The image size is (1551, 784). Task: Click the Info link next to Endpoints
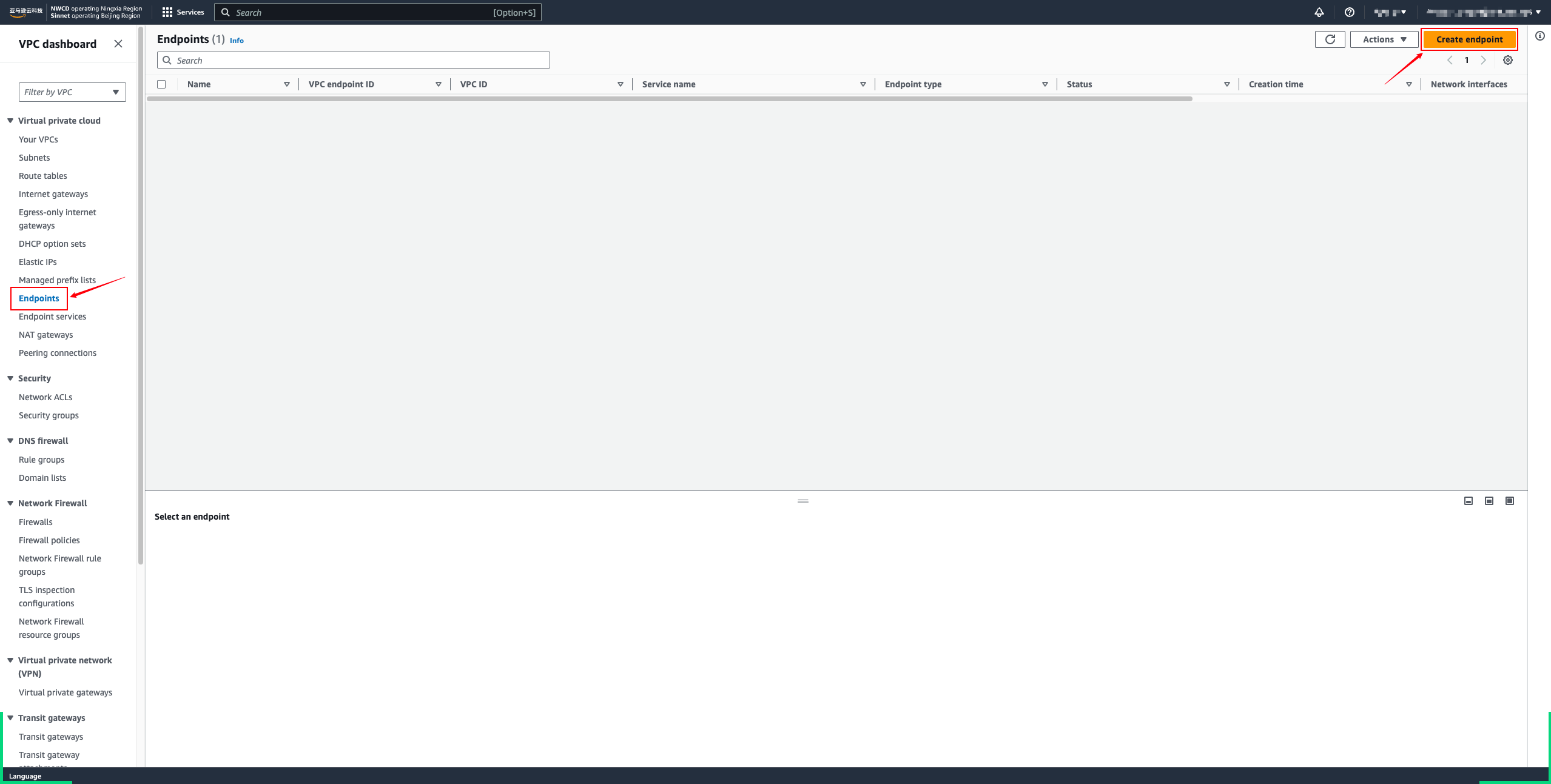[236, 40]
